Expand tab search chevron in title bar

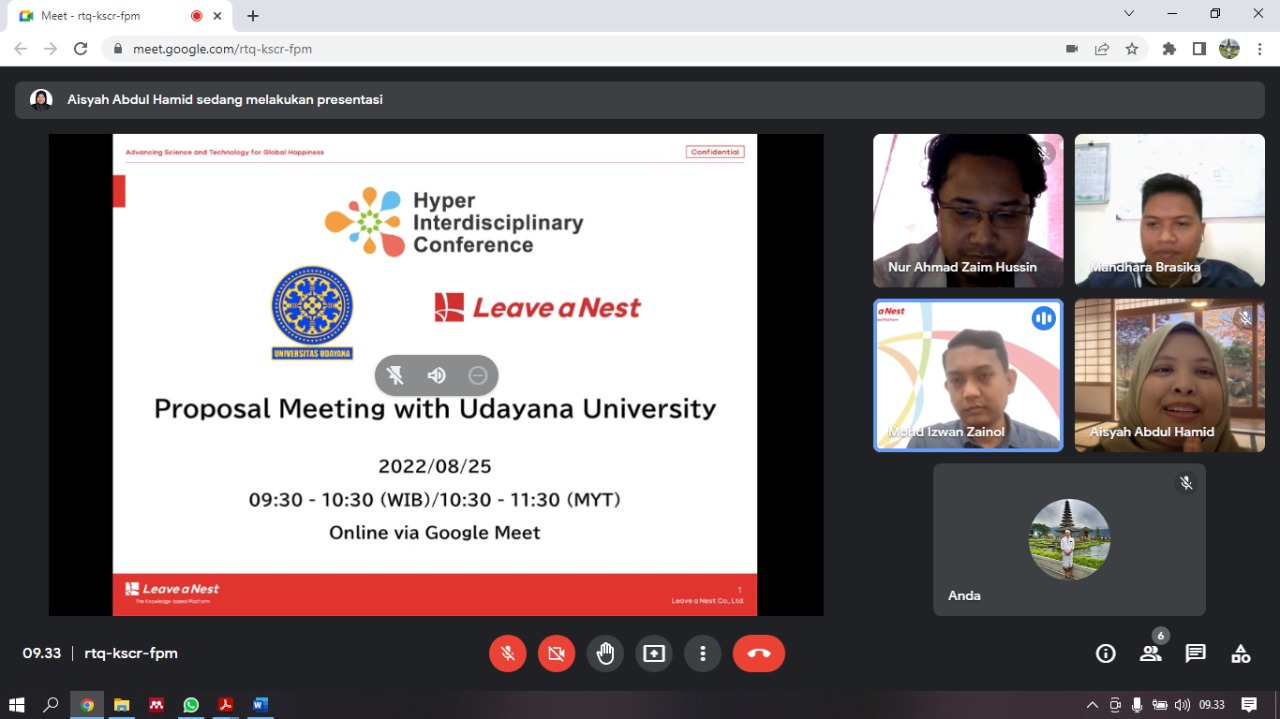[x=1129, y=14]
